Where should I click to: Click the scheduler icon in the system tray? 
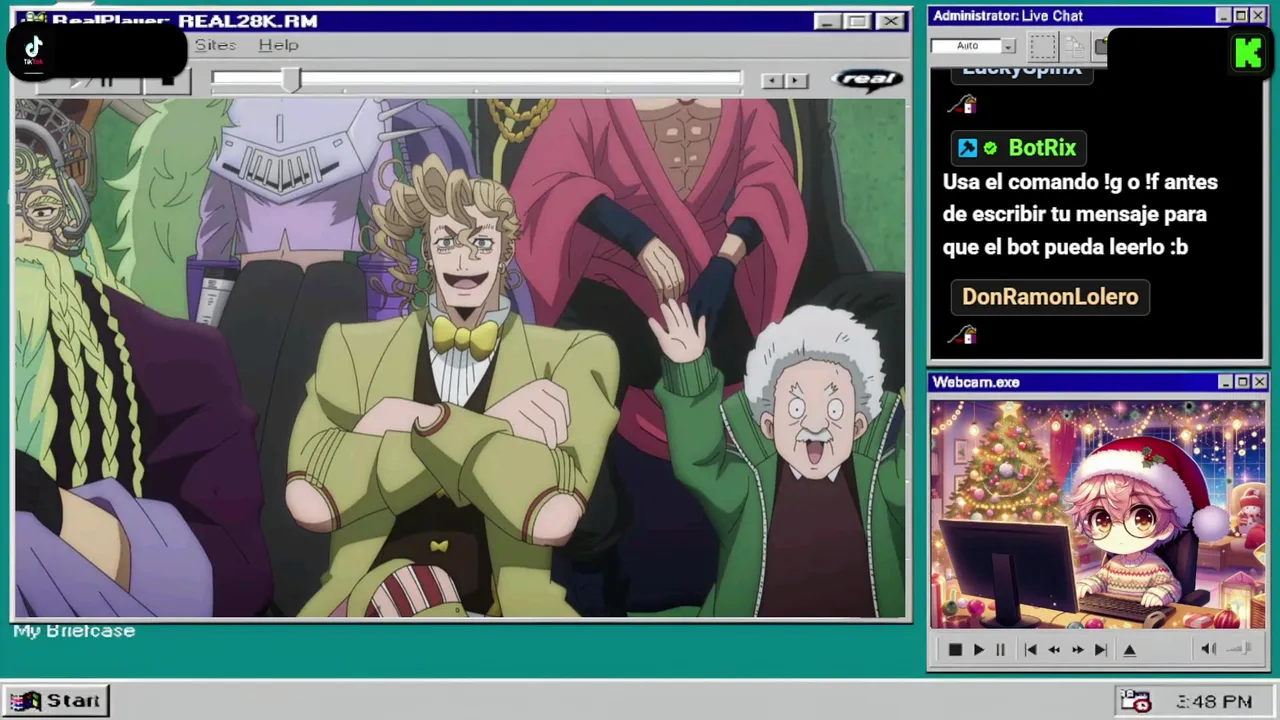click(x=1135, y=701)
